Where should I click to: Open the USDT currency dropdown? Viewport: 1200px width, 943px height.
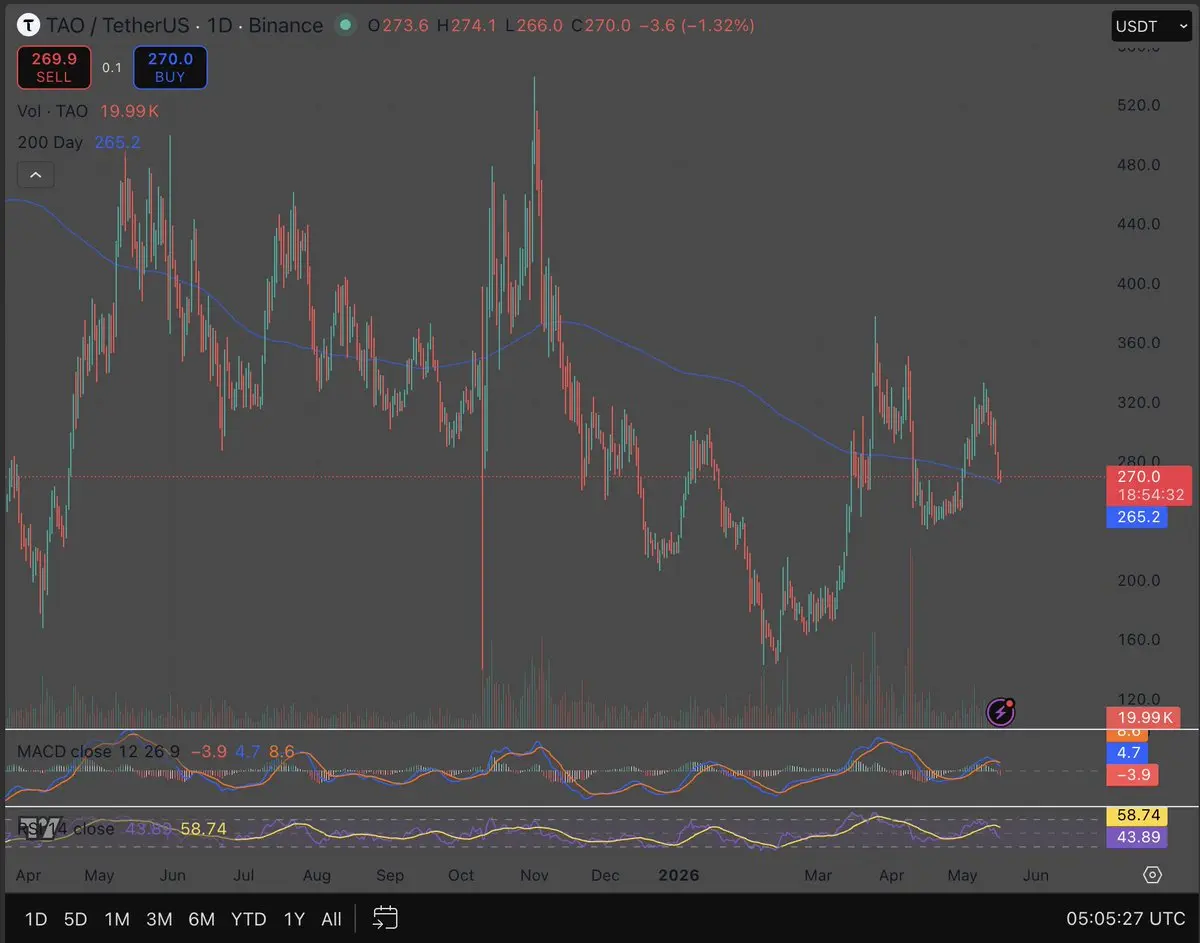point(1151,26)
